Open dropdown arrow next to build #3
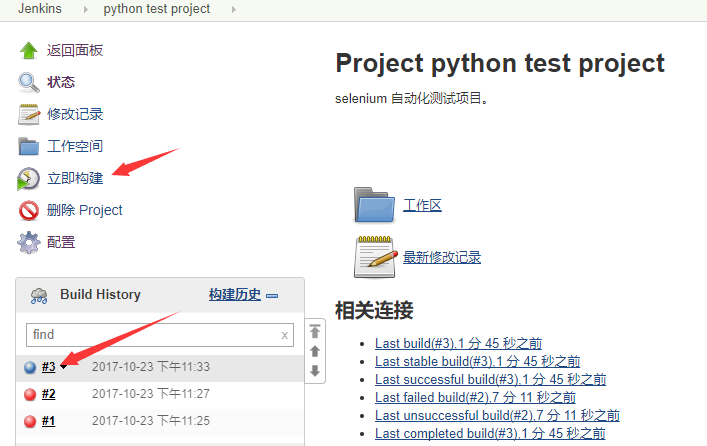The height and width of the screenshot is (446, 707). [x=64, y=367]
